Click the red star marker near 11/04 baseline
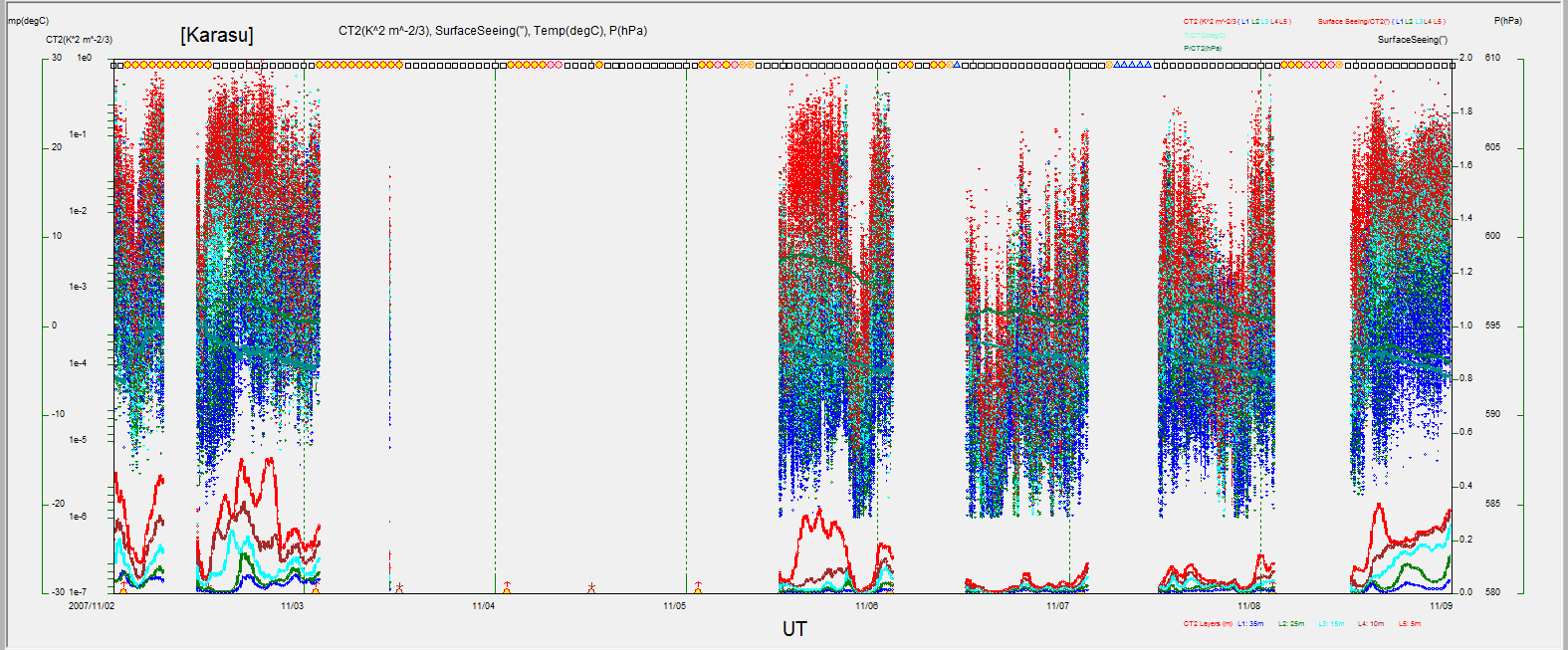The width and height of the screenshot is (1568, 650). (591, 588)
